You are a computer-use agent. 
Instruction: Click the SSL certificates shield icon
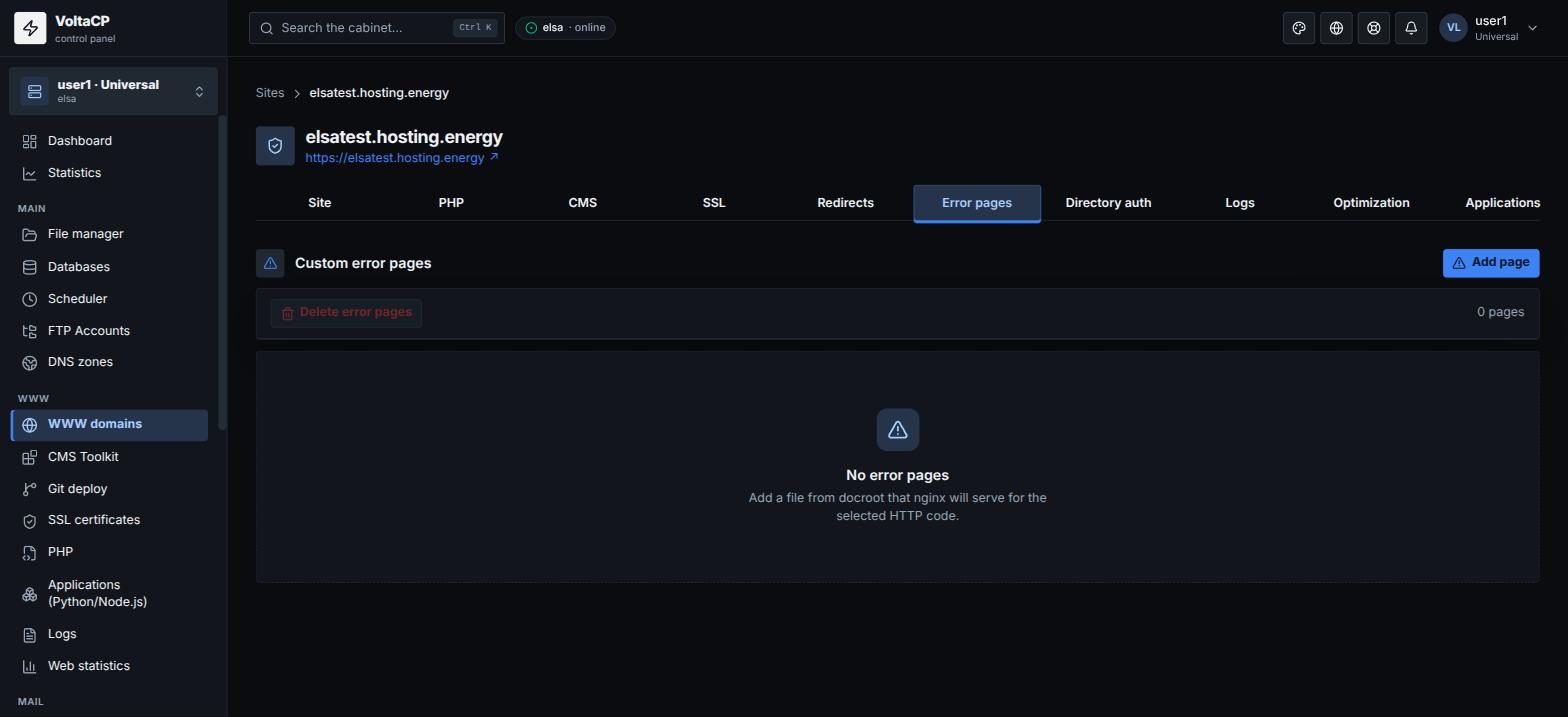click(x=30, y=520)
